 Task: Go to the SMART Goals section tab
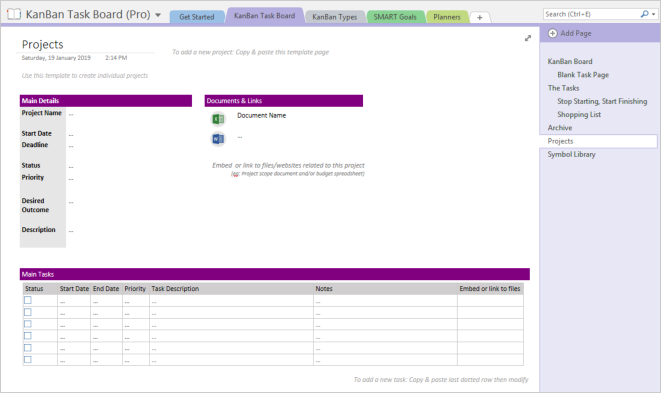395,17
